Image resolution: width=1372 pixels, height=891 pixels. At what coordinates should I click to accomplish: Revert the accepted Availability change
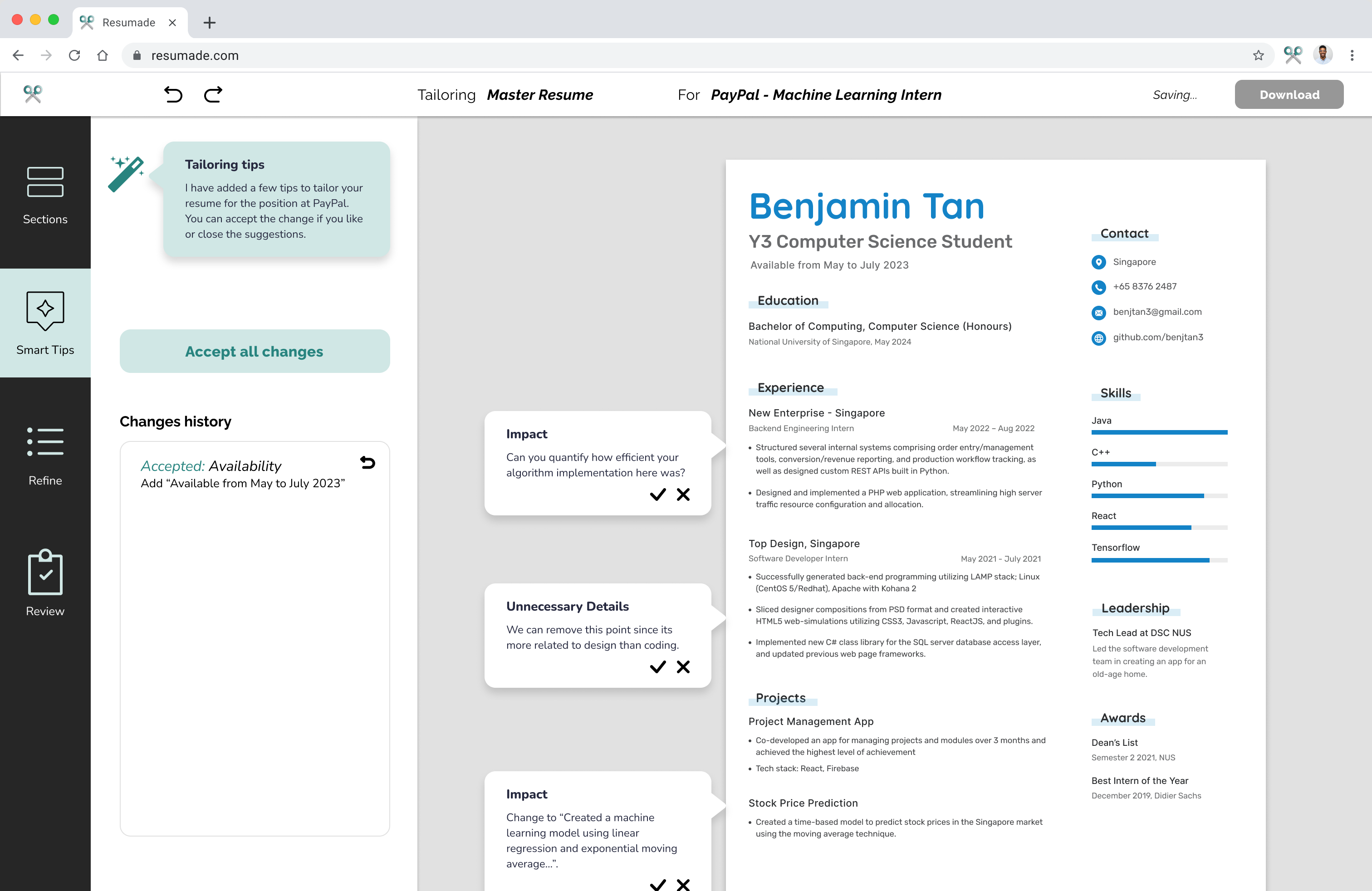point(367,462)
